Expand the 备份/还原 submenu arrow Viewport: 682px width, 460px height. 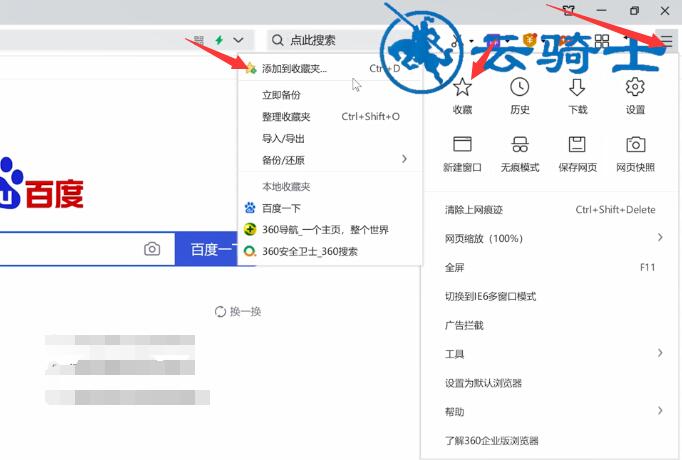(x=405, y=159)
